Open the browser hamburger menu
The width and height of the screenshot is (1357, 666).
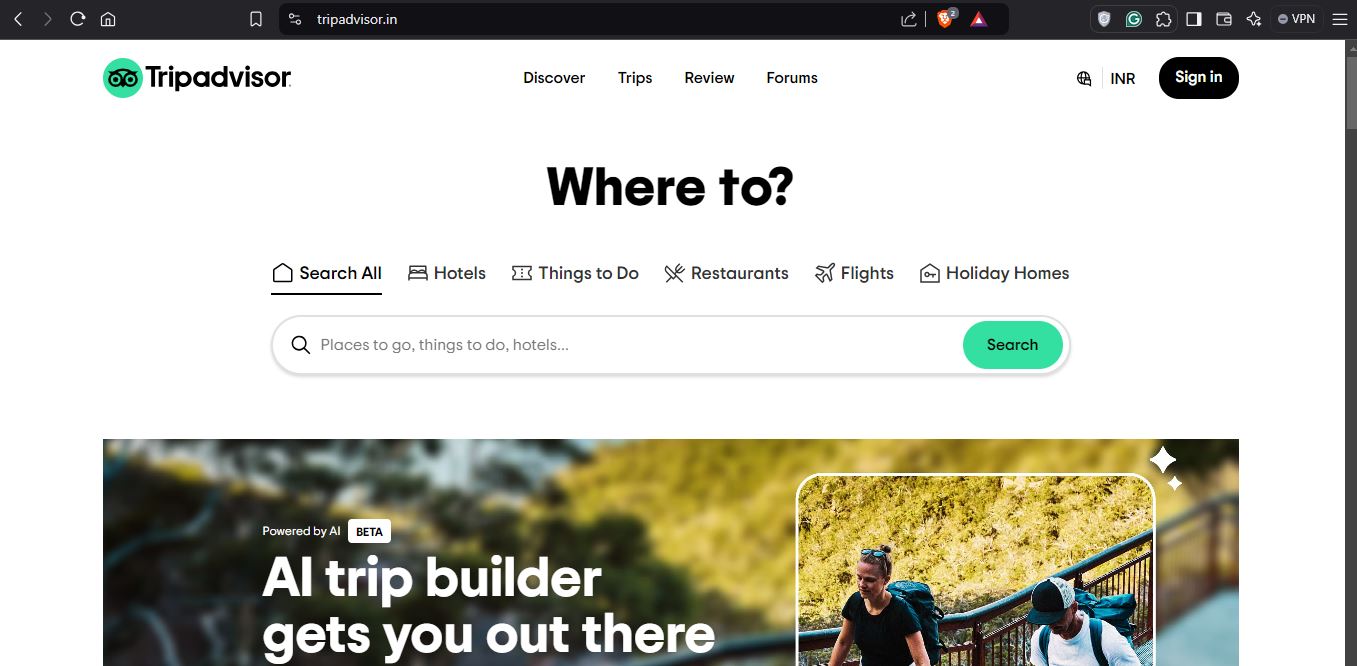pos(1340,19)
